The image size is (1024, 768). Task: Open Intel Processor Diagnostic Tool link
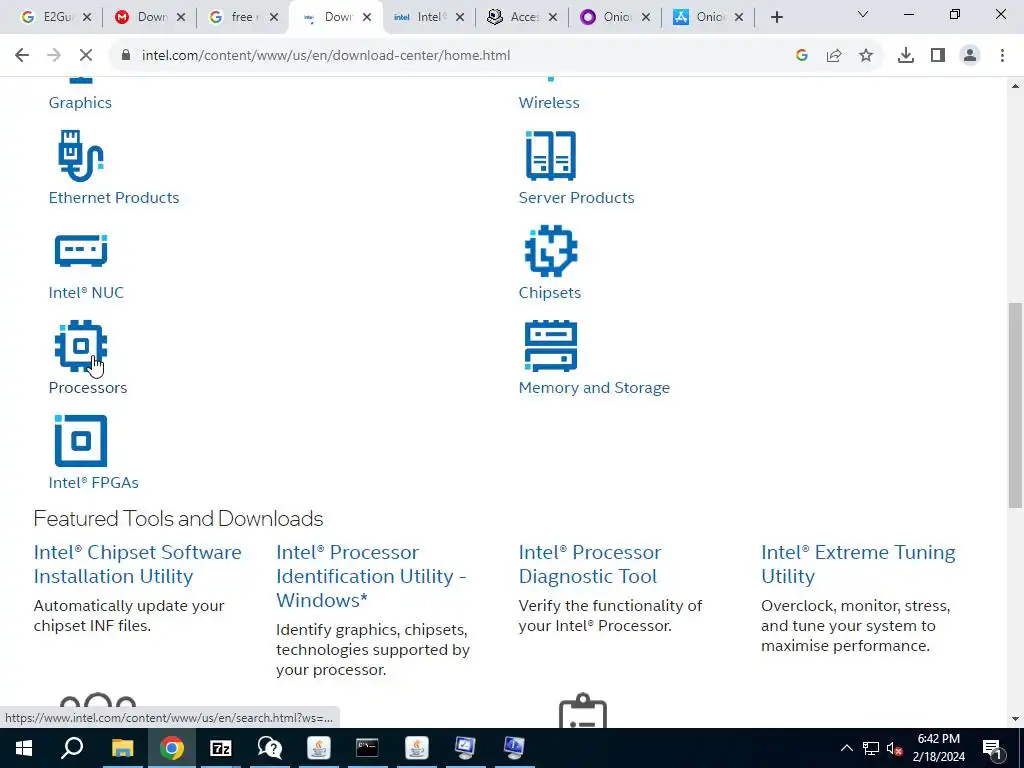pos(590,564)
